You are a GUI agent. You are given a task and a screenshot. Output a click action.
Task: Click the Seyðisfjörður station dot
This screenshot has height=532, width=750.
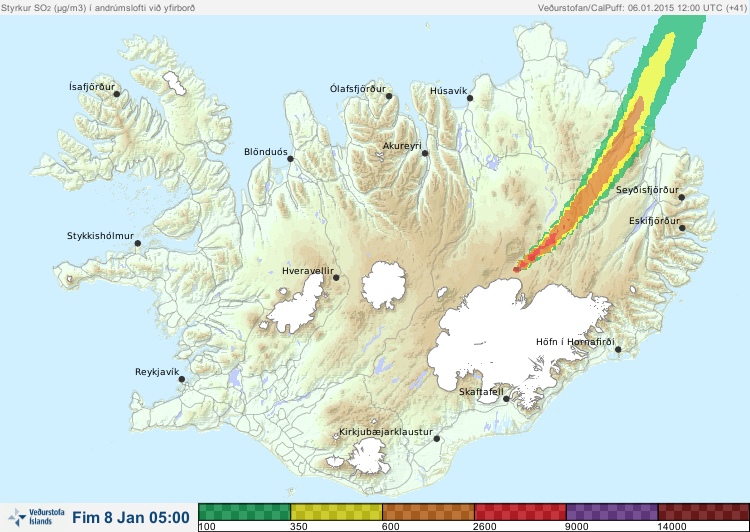point(682,197)
